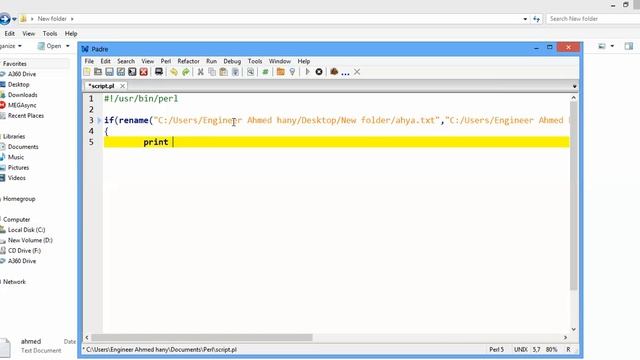Click the 'Perl 5' status bar entry
This screenshot has height=360, width=640.
pyautogui.click(x=496, y=349)
